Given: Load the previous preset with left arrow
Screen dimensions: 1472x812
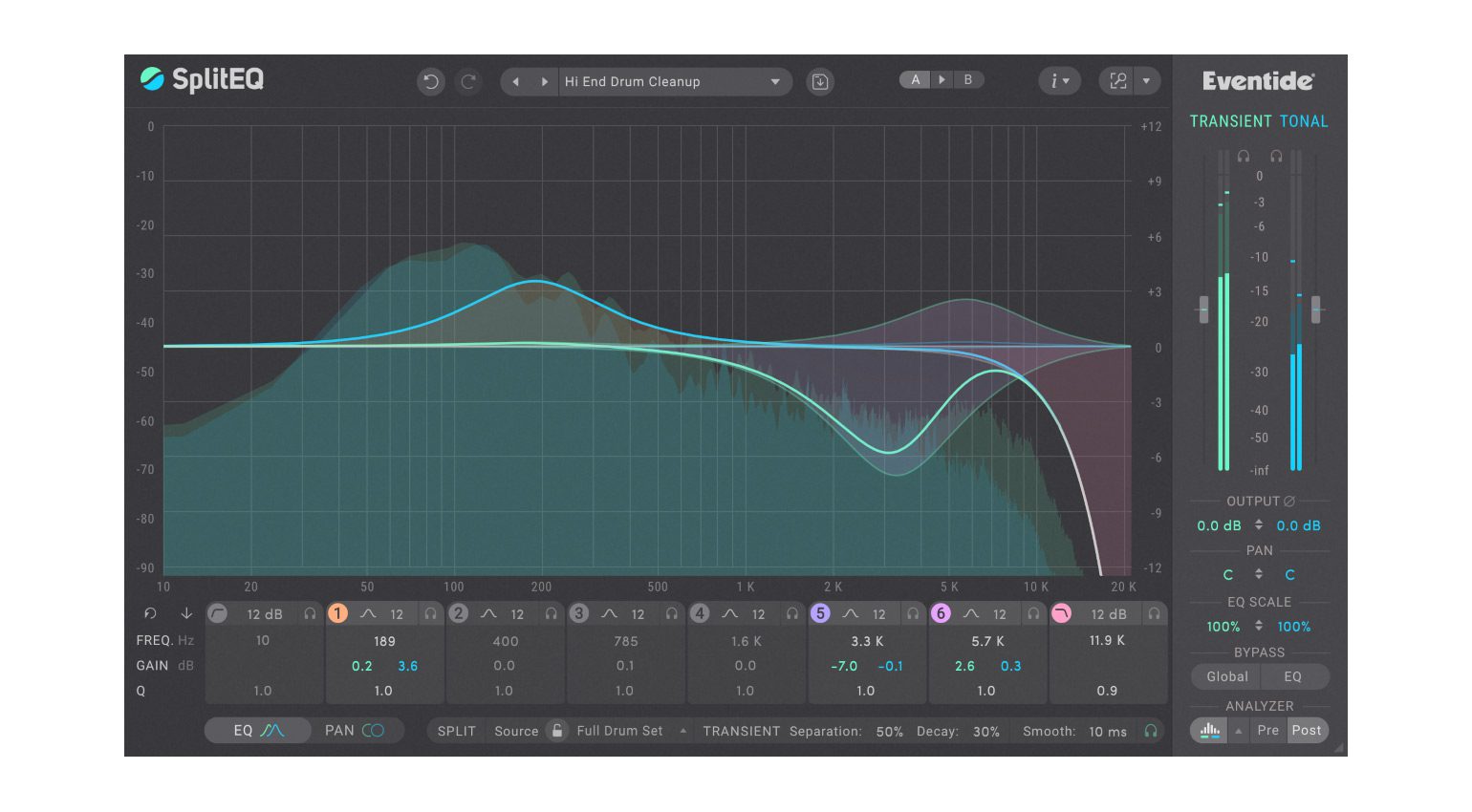Looking at the screenshot, I should point(516,82).
